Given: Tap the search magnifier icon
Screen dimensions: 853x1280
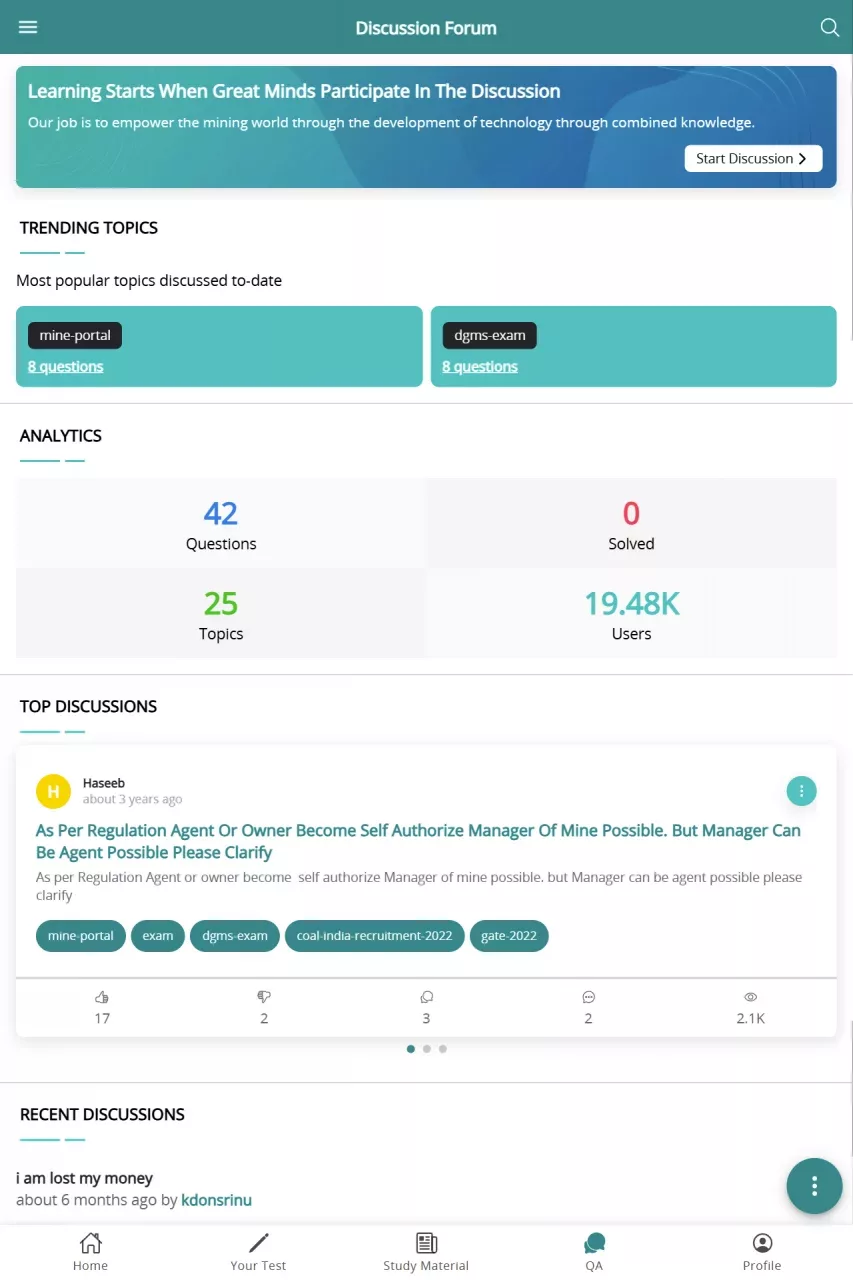Looking at the screenshot, I should pyautogui.click(x=829, y=27).
